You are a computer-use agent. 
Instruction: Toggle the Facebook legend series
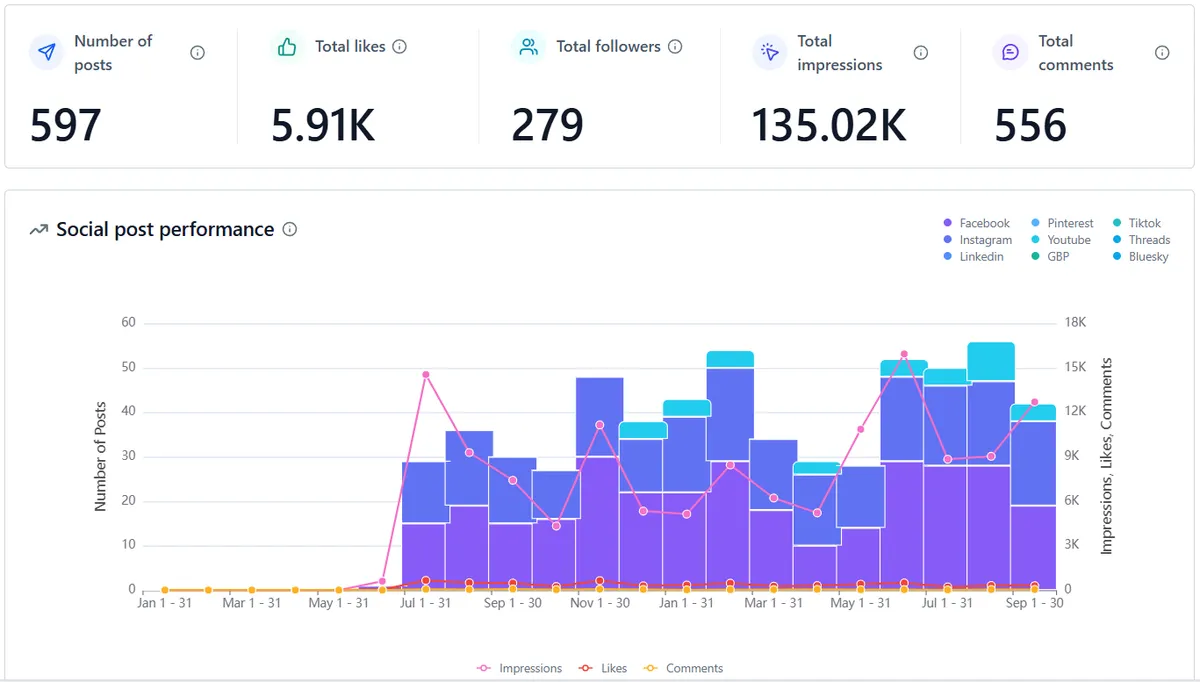click(976, 223)
